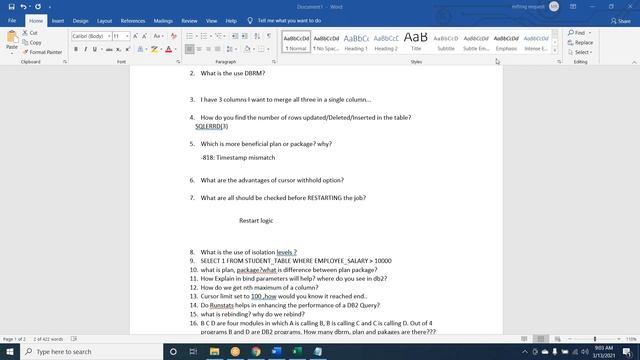640x360 pixels.
Task: Click the Windows taskbar search box
Action: [x=91, y=351]
